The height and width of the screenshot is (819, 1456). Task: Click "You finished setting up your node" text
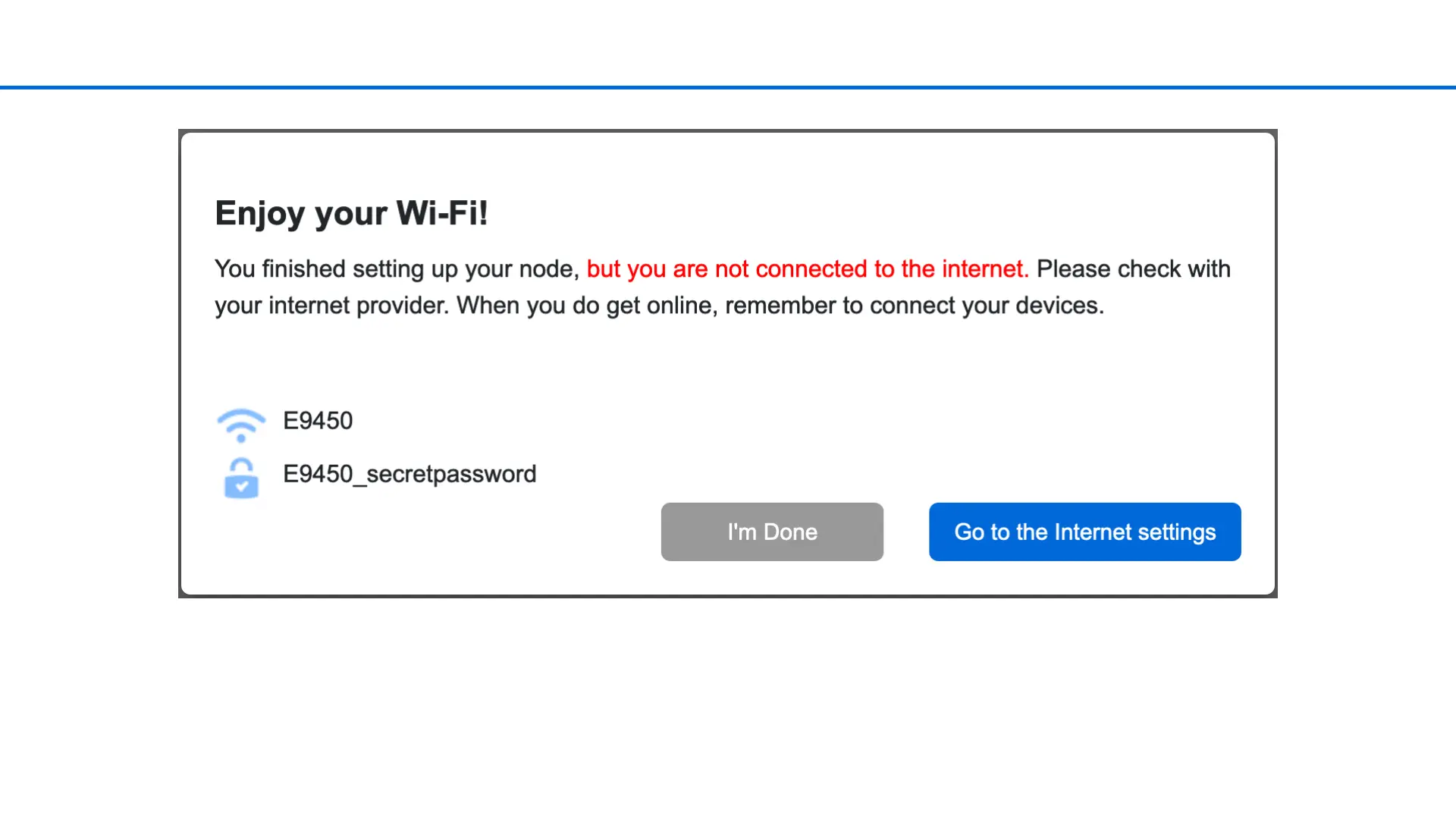coord(397,269)
